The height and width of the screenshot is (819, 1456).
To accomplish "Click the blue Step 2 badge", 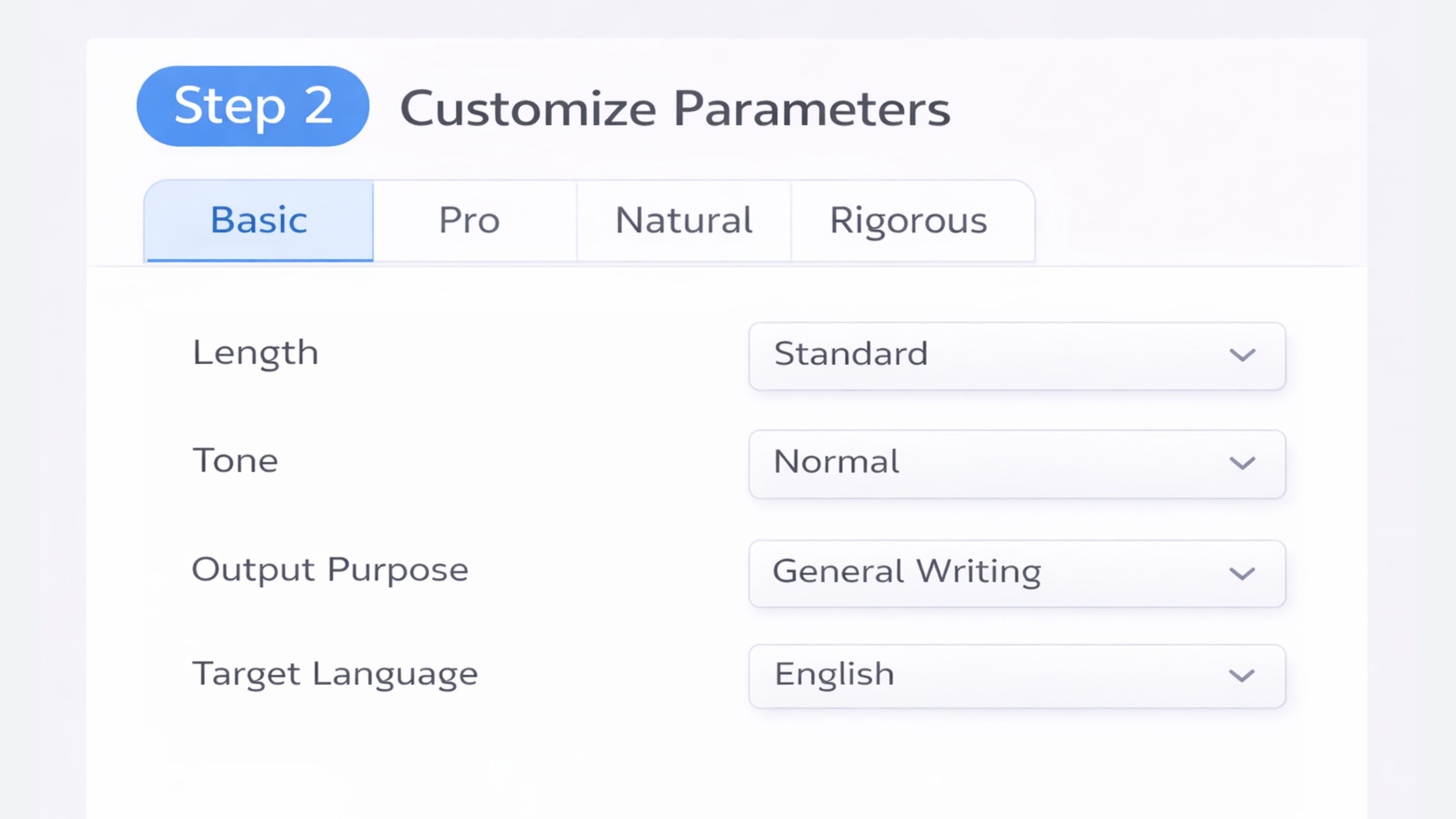I will coord(253,106).
